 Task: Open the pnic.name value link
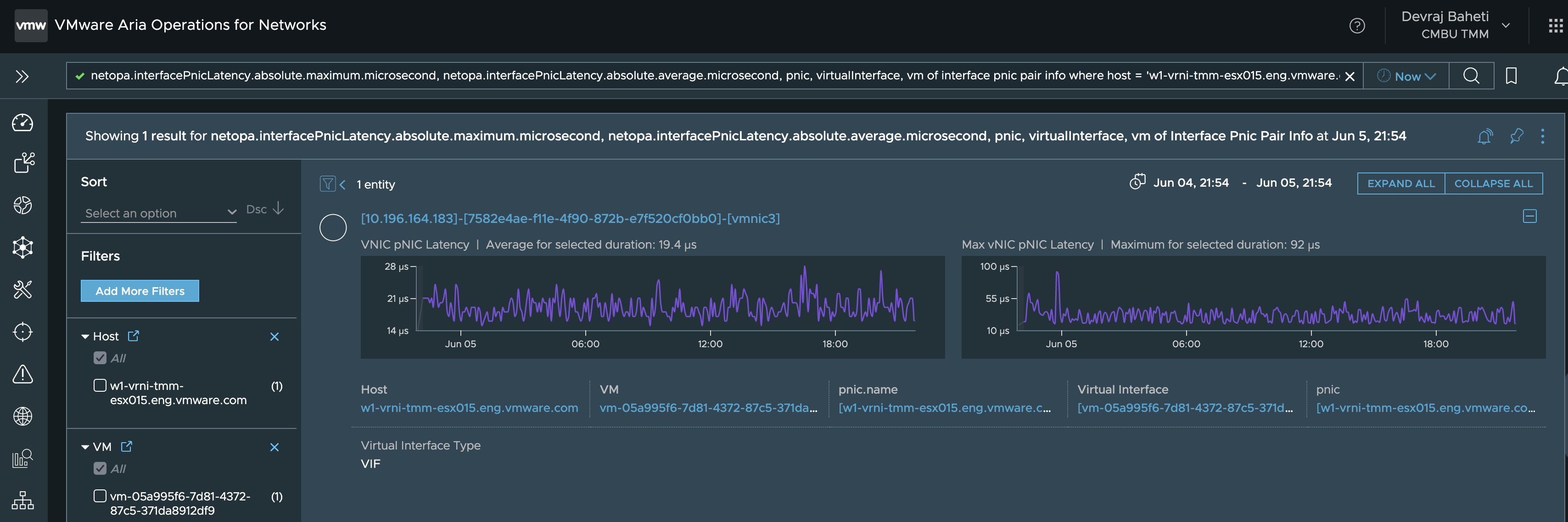coord(945,408)
